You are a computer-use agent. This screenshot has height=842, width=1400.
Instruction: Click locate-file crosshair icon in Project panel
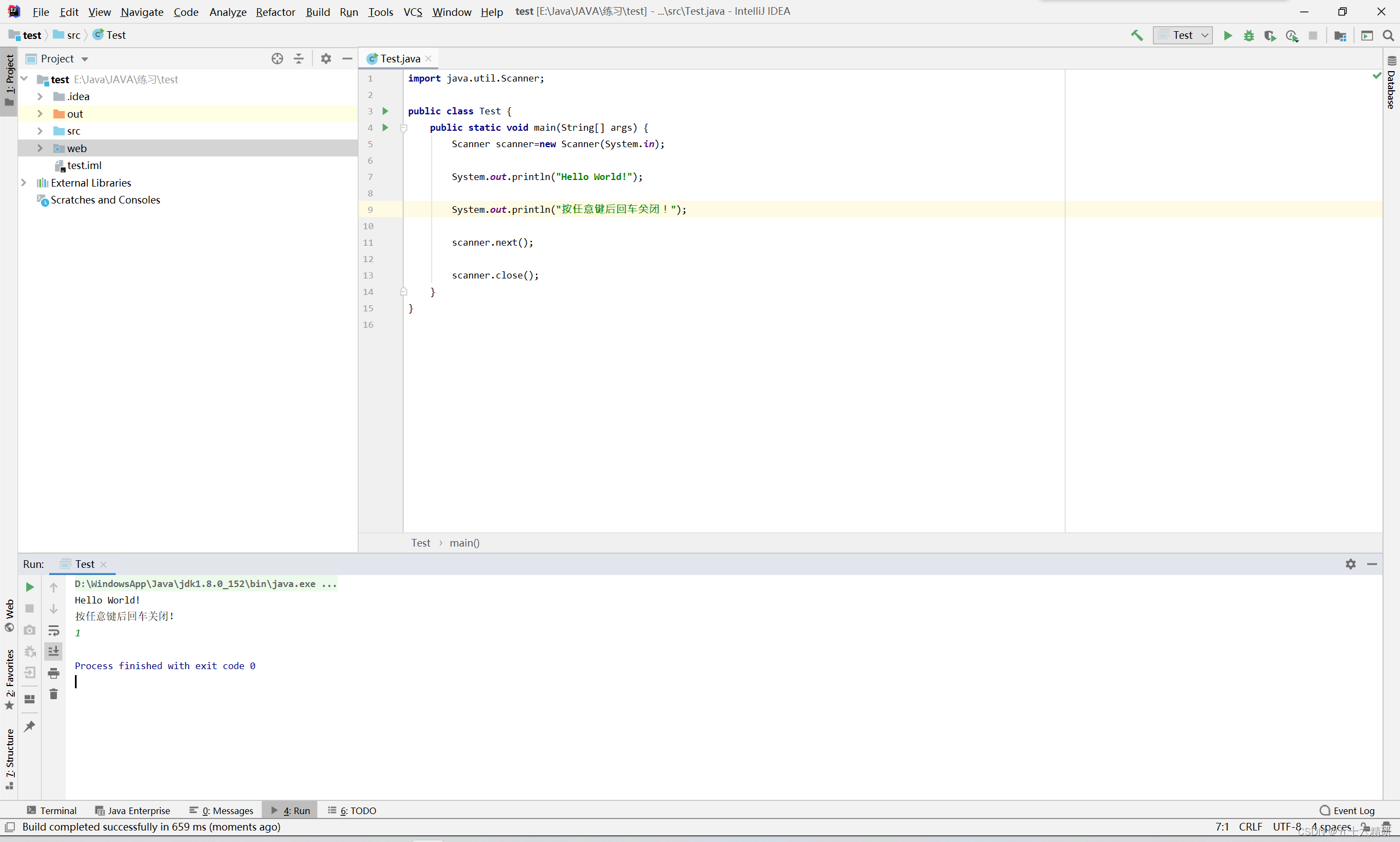(277, 59)
